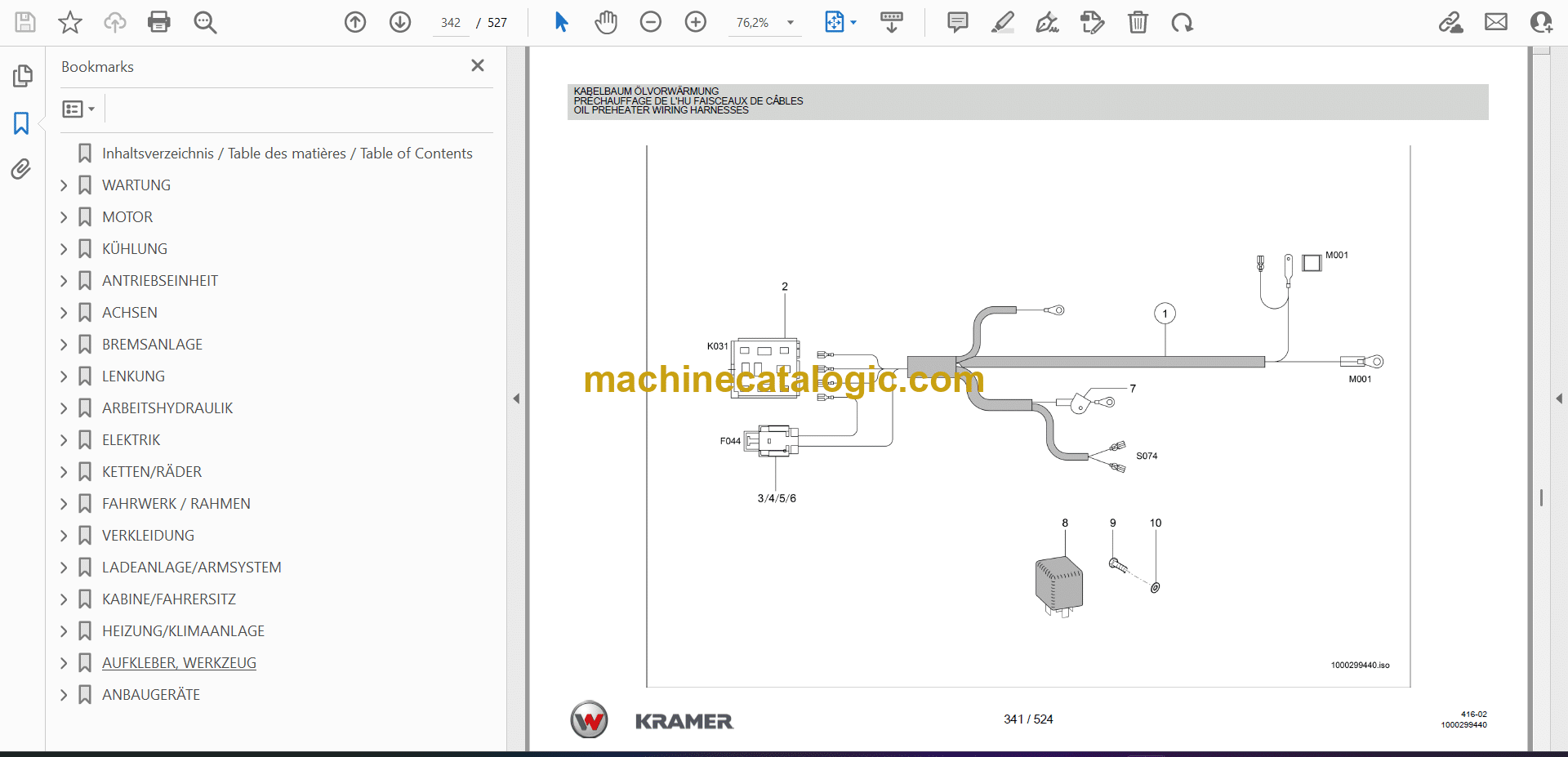The width and height of the screenshot is (1568, 757).
Task: Expand the WARTUNG bookmark
Action: (64, 185)
